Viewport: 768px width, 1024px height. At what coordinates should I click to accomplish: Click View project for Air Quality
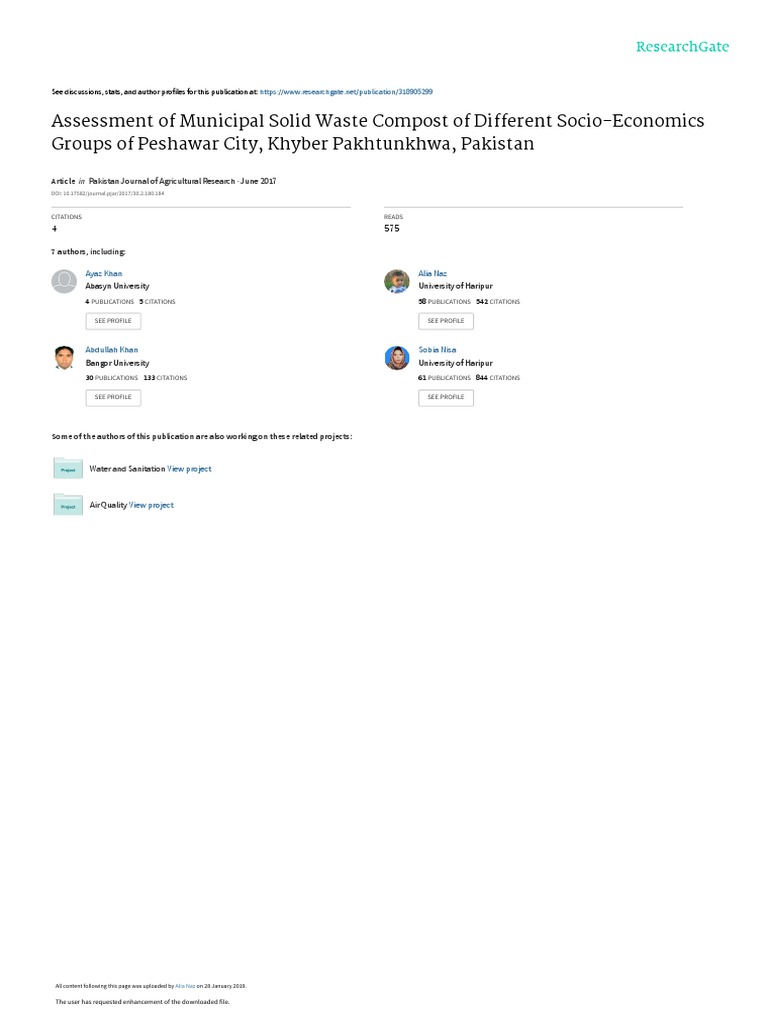coord(151,505)
